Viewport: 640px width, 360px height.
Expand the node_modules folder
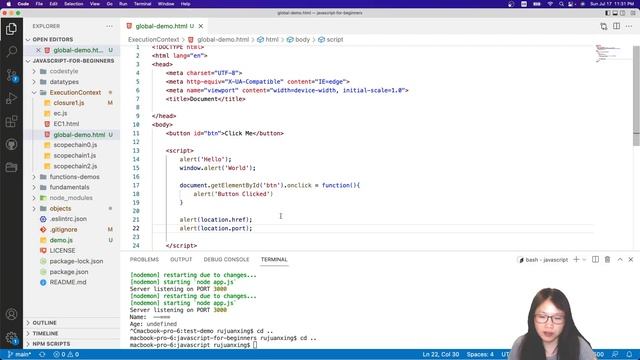pos(71,198)
